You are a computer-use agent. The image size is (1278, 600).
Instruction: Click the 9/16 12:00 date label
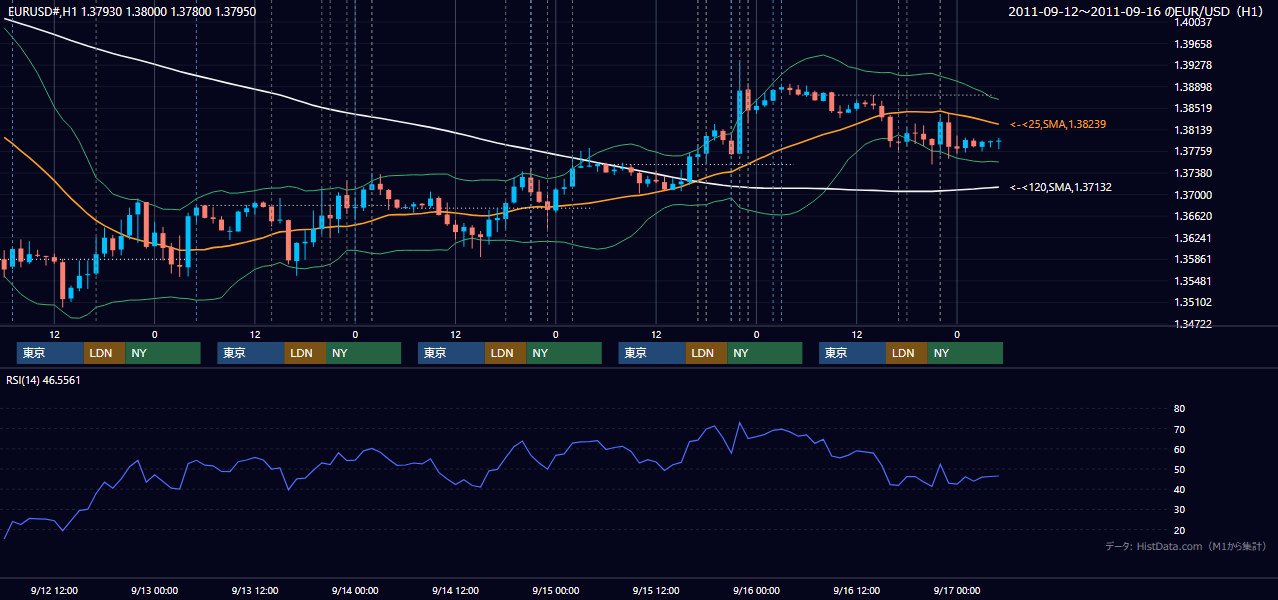856,590
